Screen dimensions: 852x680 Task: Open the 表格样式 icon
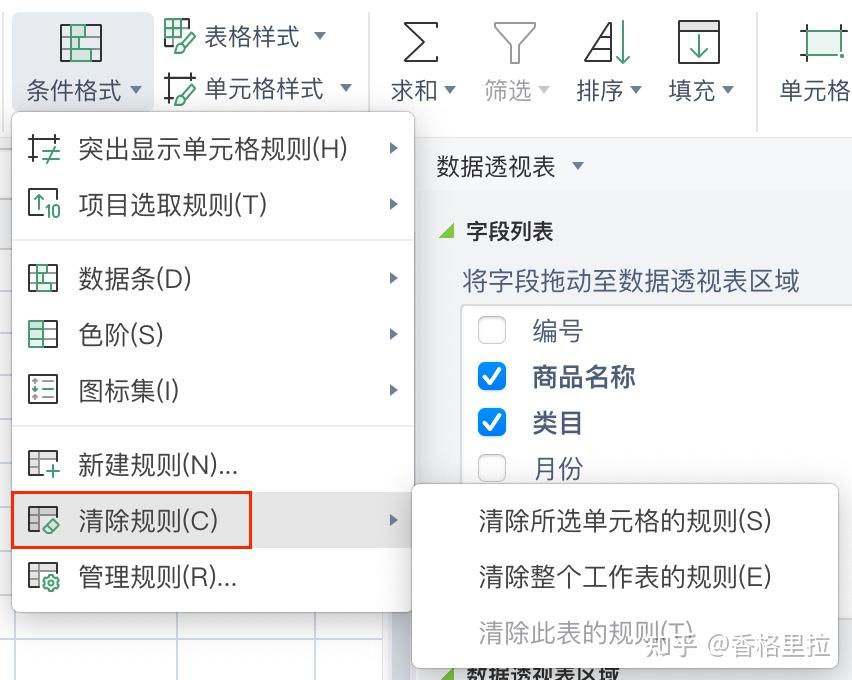coord(179,35)
